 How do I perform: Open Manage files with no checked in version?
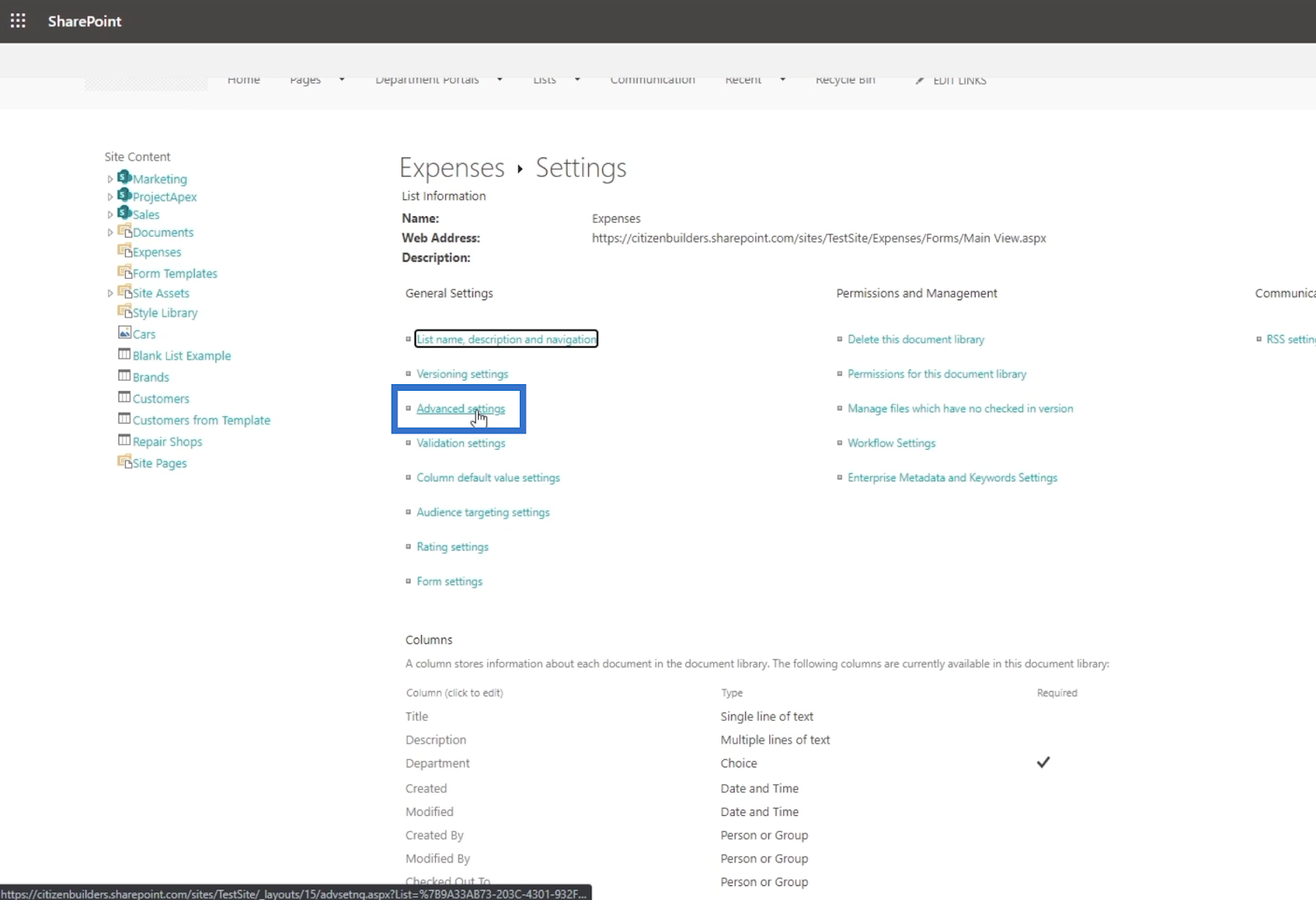tap(960, 408)
